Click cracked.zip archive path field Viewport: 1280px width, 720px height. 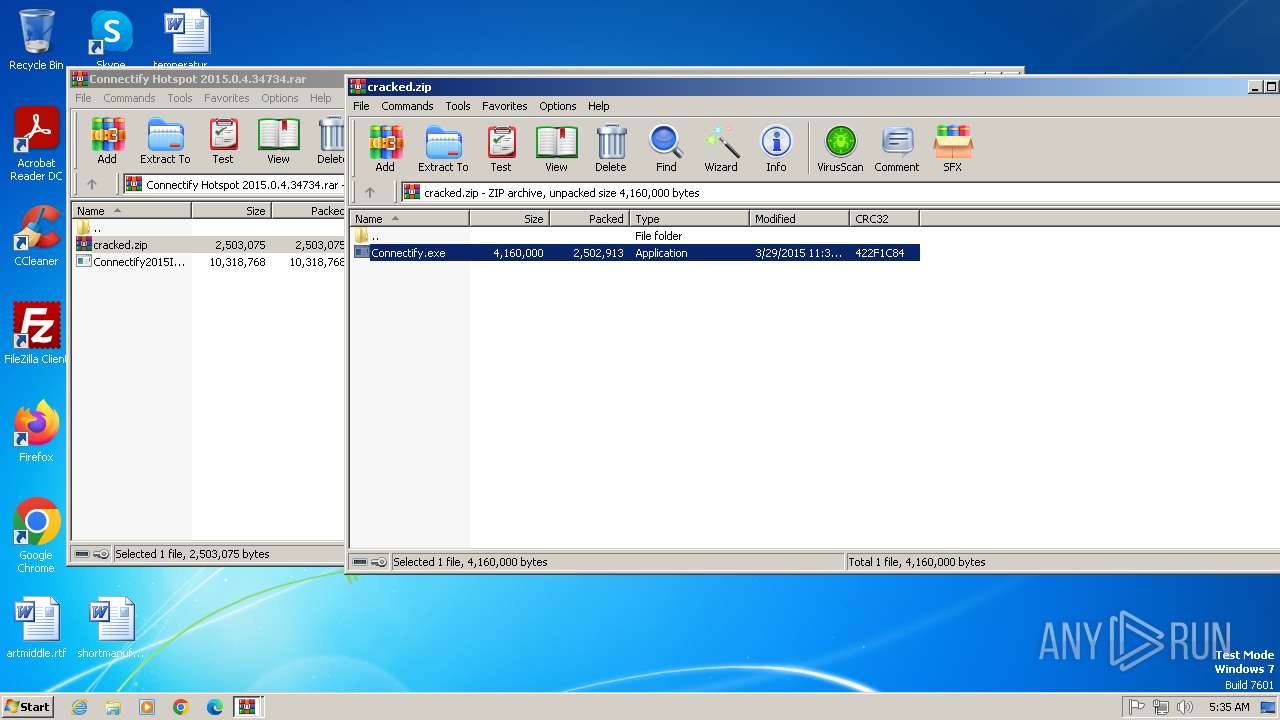840,192
